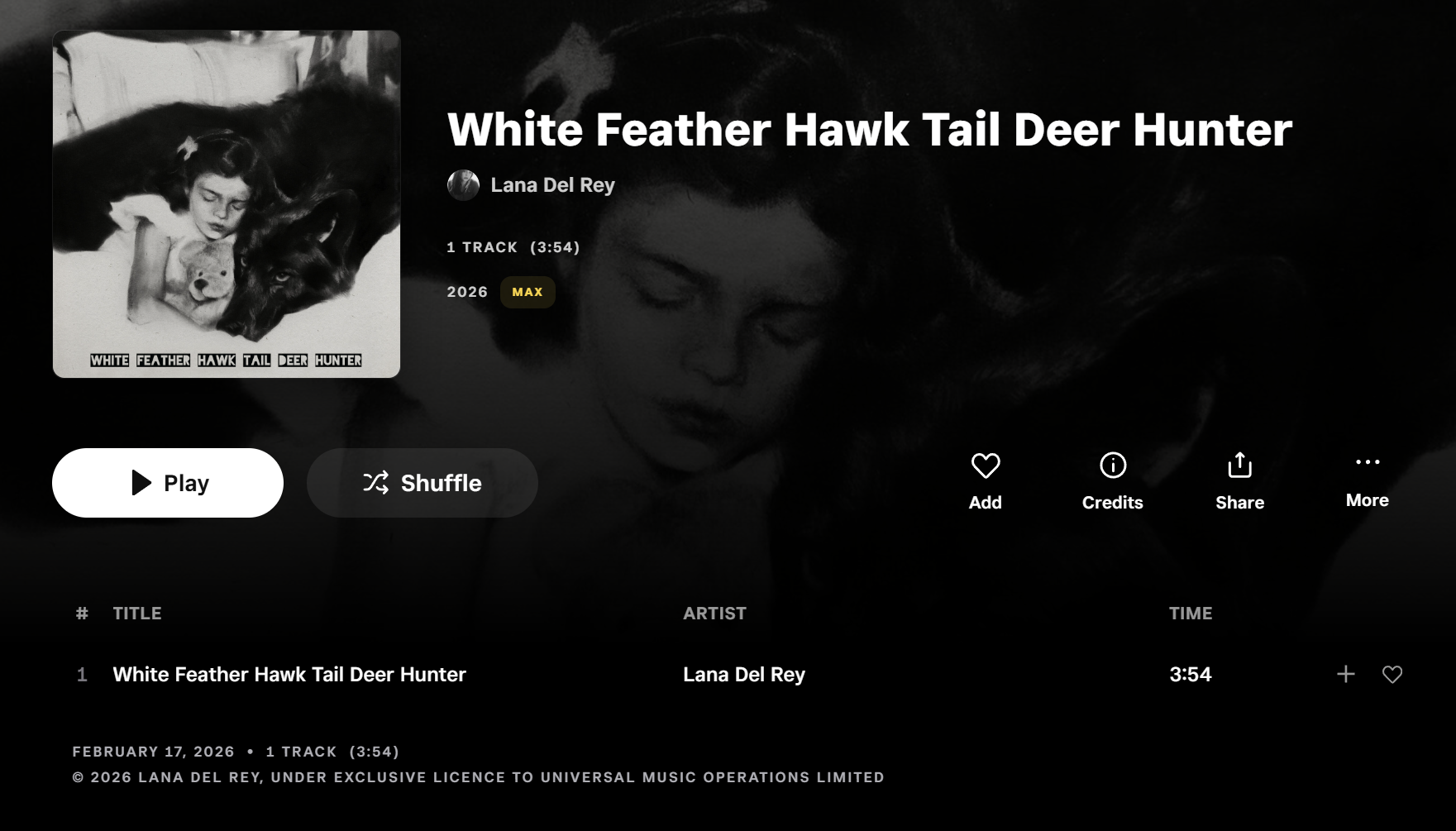Viewport: 1456px width, 831px height.
Task: Favorite the track with row heart icon
Action: tap(1392, 675)
